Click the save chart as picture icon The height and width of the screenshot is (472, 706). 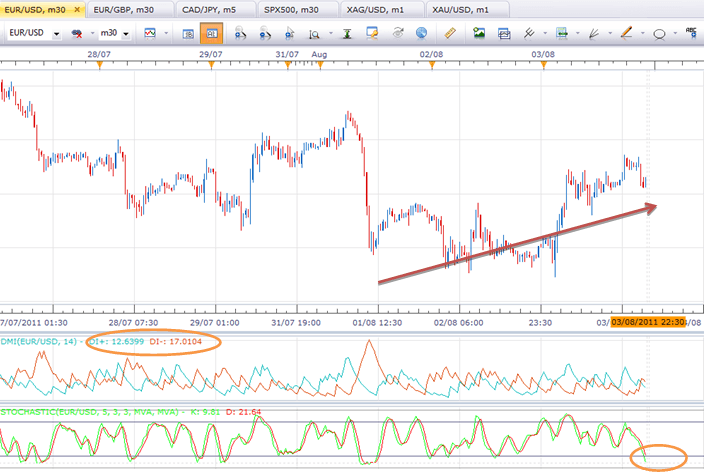pyautogui.click(x=479, y=33)
